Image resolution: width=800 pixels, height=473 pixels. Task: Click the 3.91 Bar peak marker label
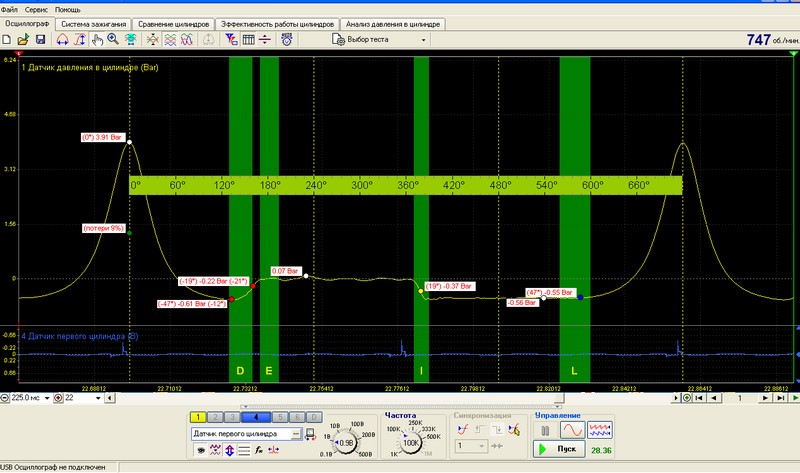point(103,137)
